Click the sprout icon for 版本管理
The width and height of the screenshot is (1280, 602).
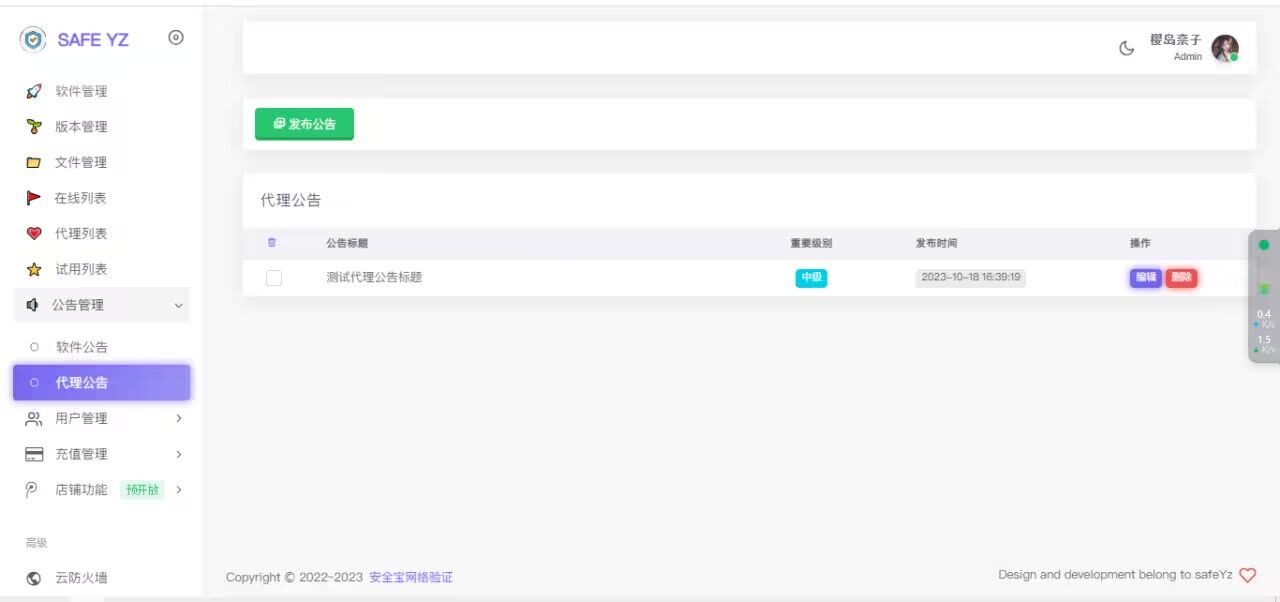pos(34,127)
